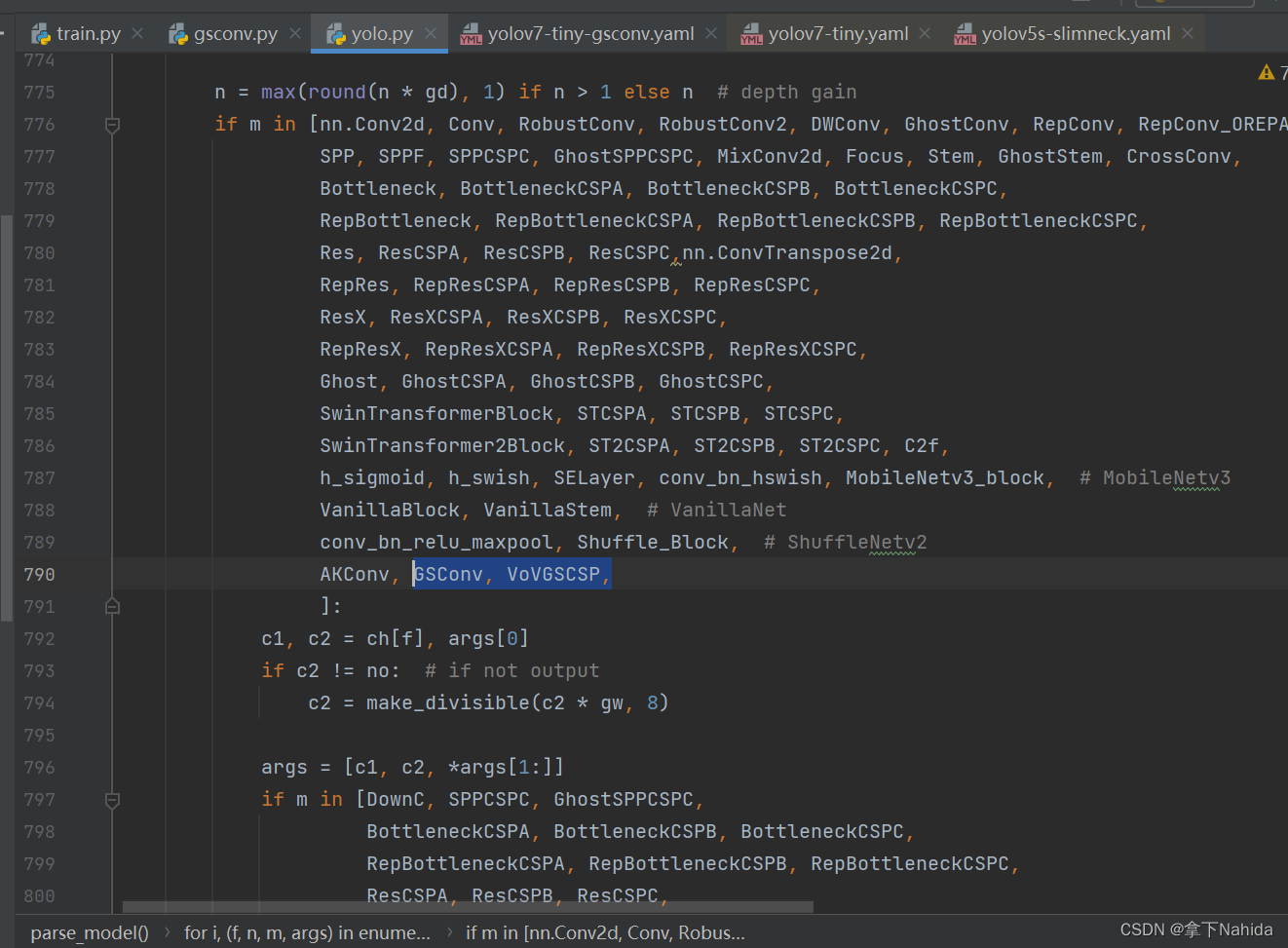Click make_divisible on line 794
This screenshot has height=948, width=1288.
click(x=448, y=703)
